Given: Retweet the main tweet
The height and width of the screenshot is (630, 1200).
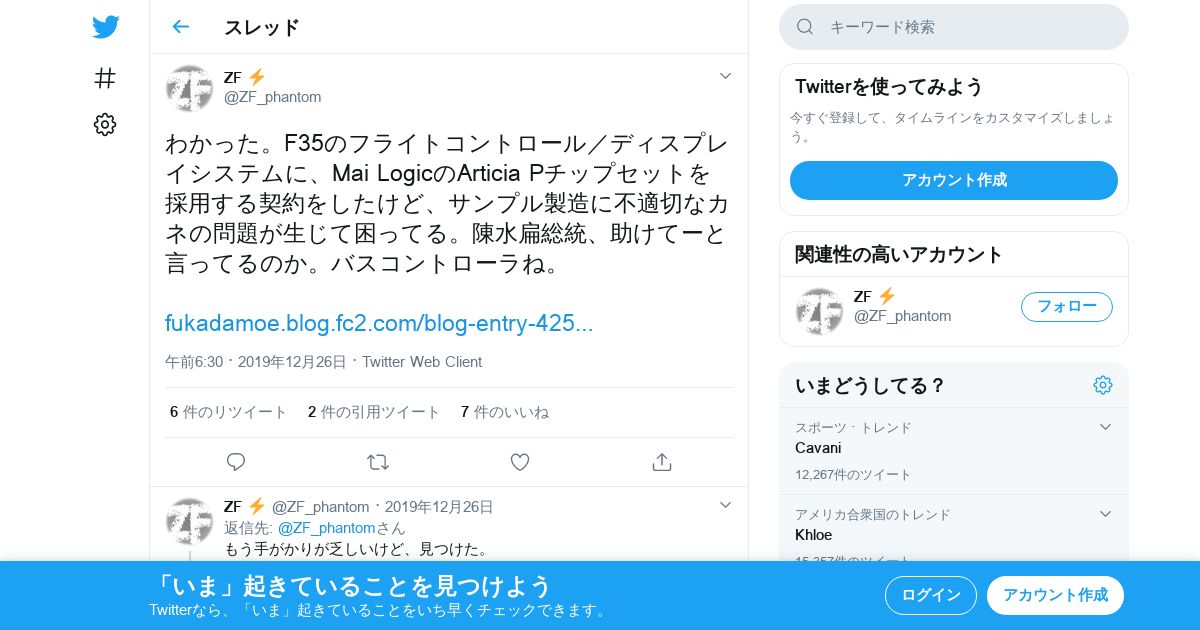Looking at the screenshot, I should click(x=378, y=462).
